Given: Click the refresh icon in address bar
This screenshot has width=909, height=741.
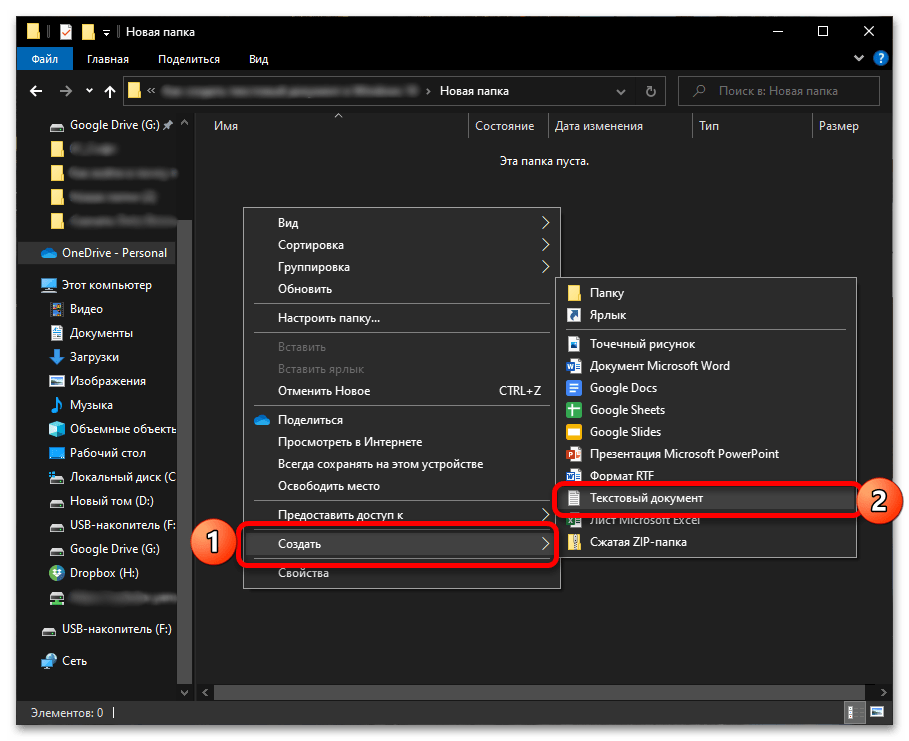Looking at the screenshot, I should (651, 91).
